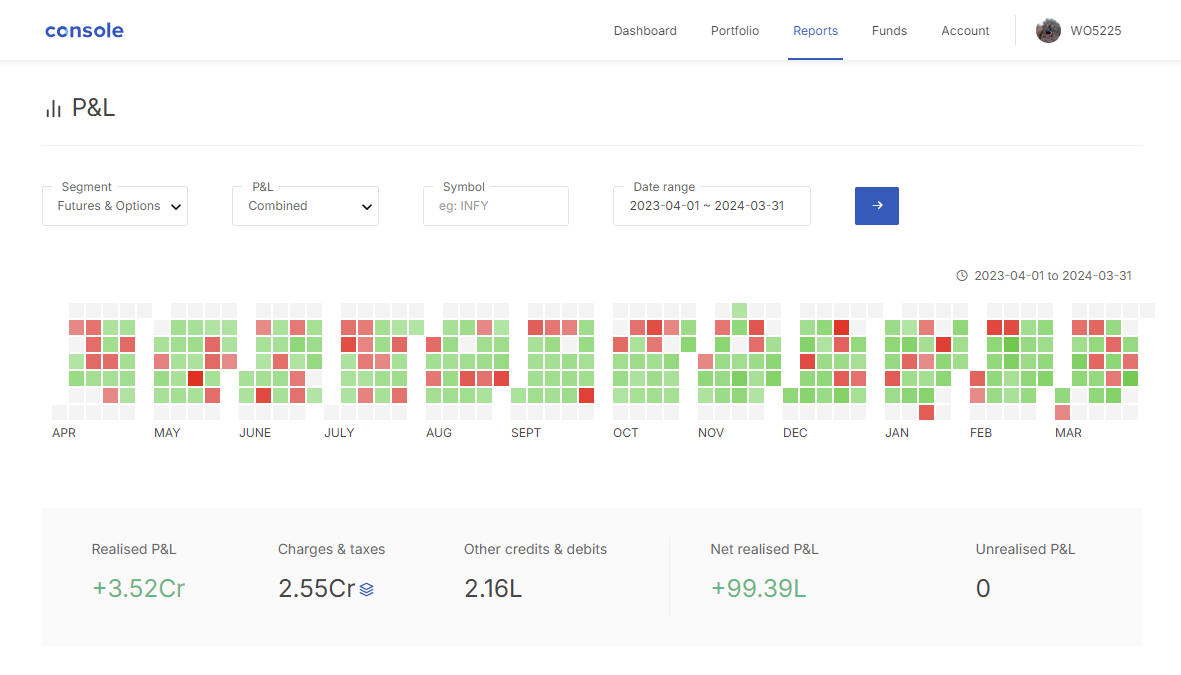Click the Charges & taxes value 2.55Cr
This screenshot has width=1181, height=675.
316,588
